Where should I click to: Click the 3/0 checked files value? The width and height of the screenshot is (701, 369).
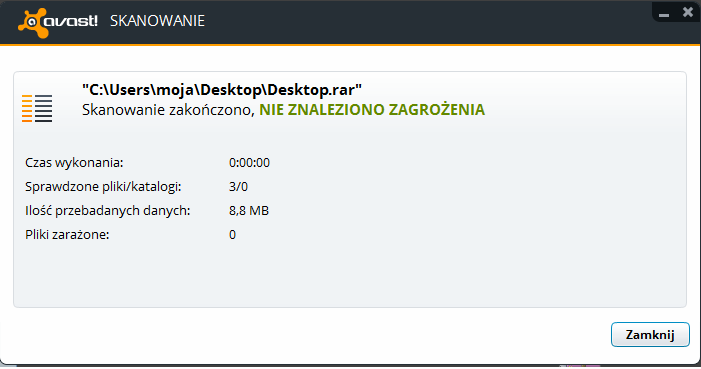[x=238, y=187]
